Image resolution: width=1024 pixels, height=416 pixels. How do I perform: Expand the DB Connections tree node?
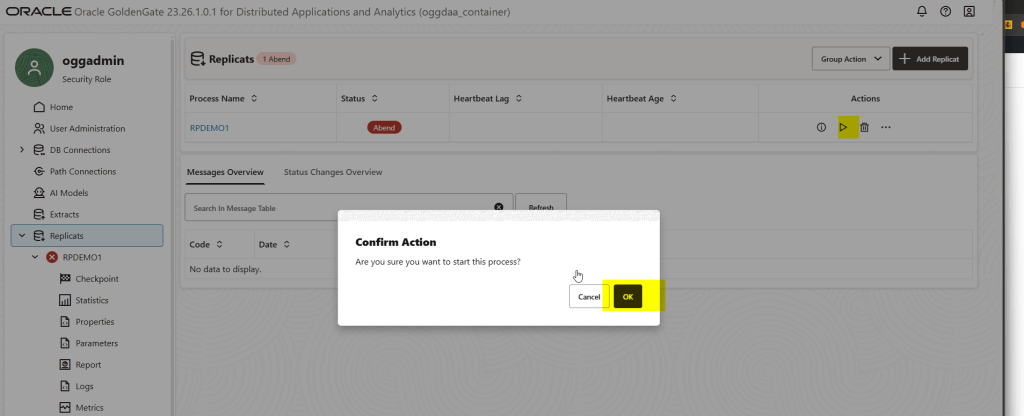22,150
